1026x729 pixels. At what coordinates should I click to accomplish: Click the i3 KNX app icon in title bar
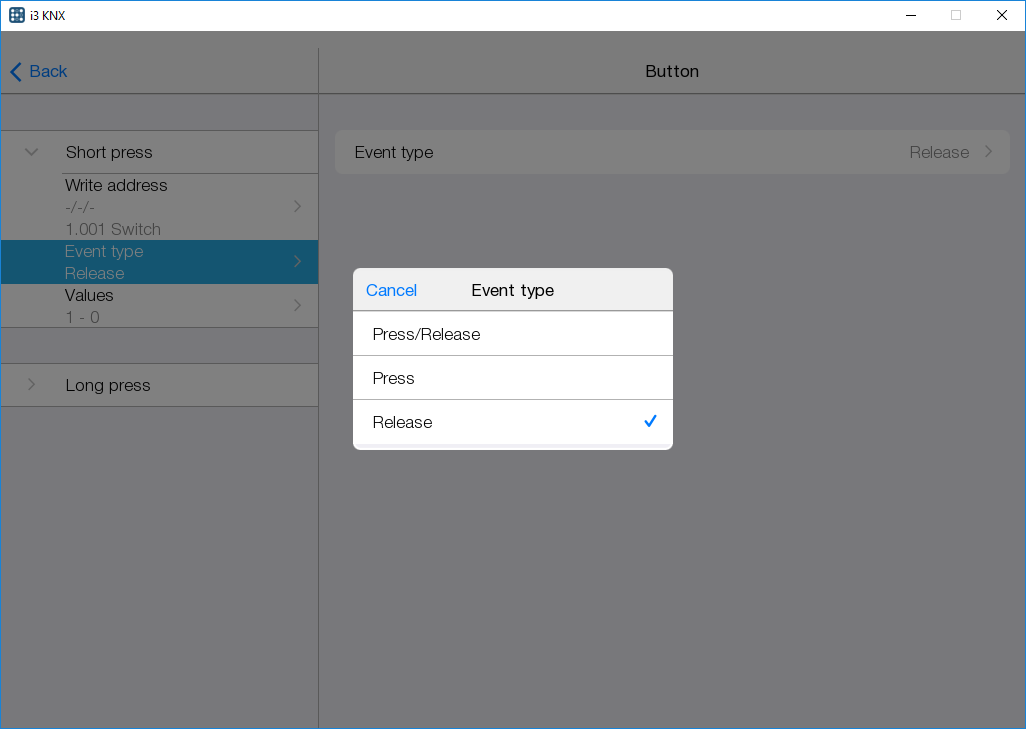click(x=17, y=15)
